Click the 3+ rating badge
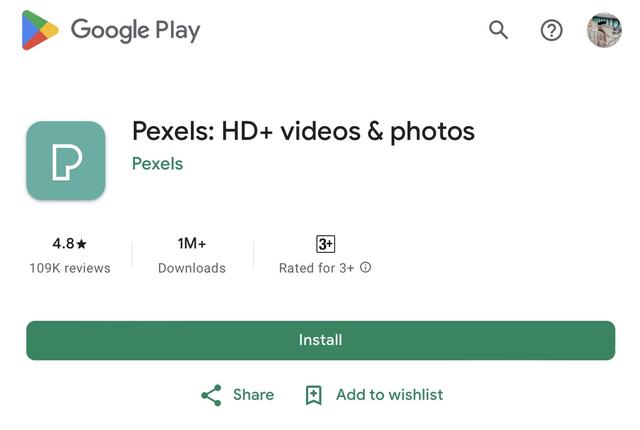 click(325, 244)
